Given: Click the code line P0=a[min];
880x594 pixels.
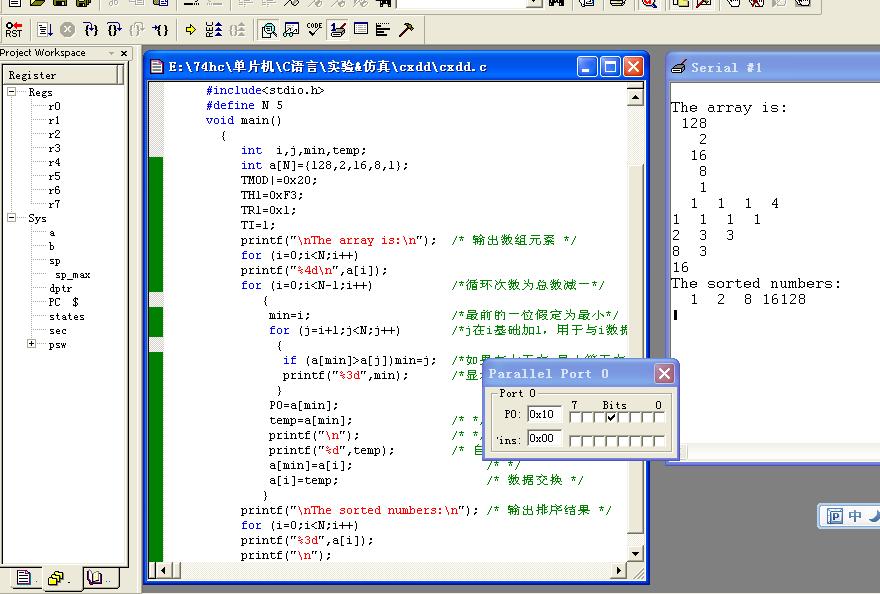Looking at the screenshot, I should [x=304, y=405].
